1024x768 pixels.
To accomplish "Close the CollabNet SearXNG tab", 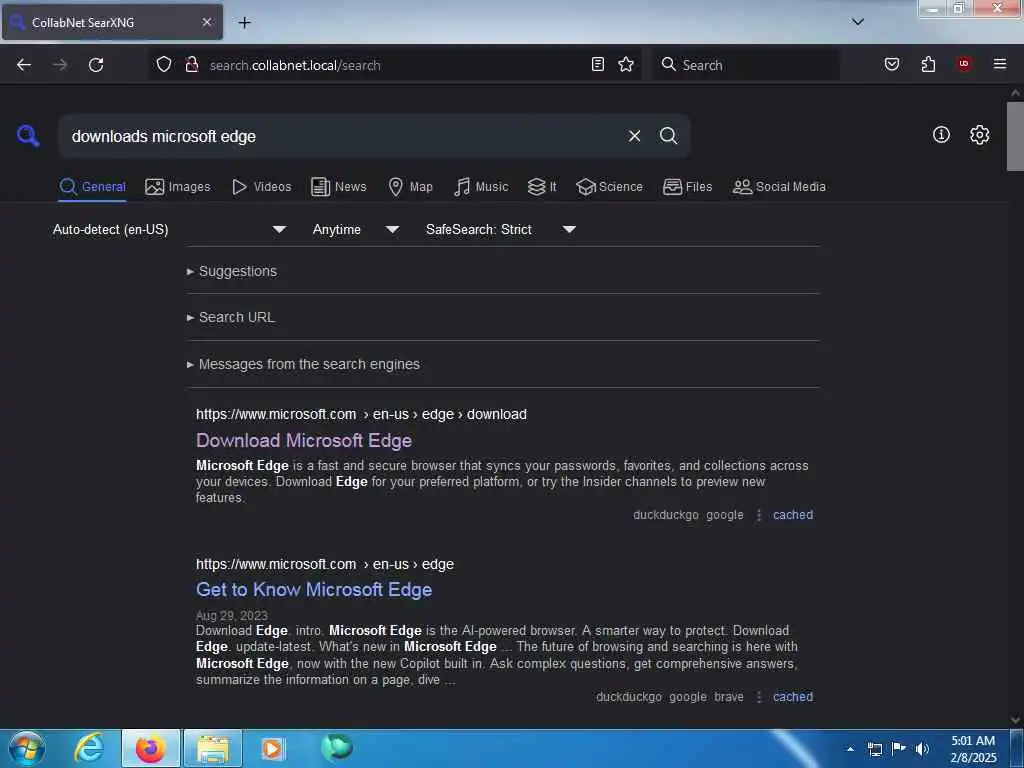I will coord(206,22).
